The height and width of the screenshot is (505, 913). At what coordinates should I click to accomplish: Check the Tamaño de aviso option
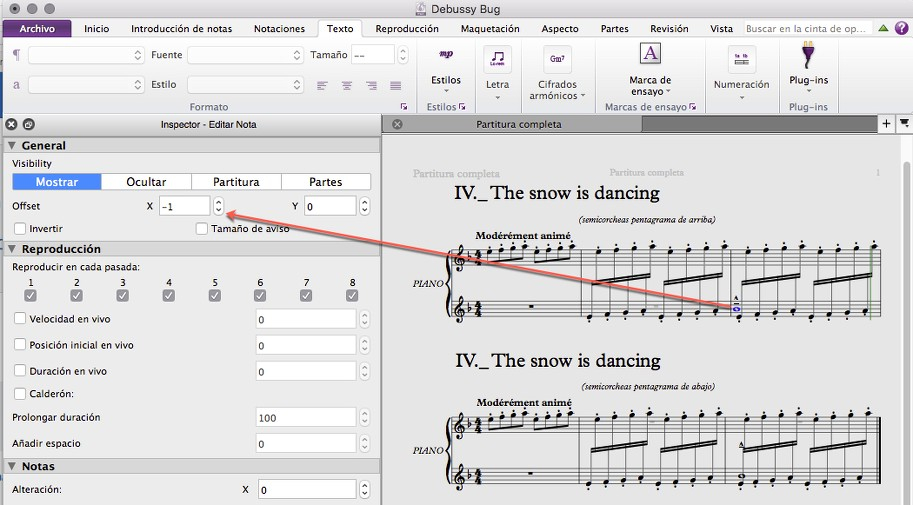201,229
